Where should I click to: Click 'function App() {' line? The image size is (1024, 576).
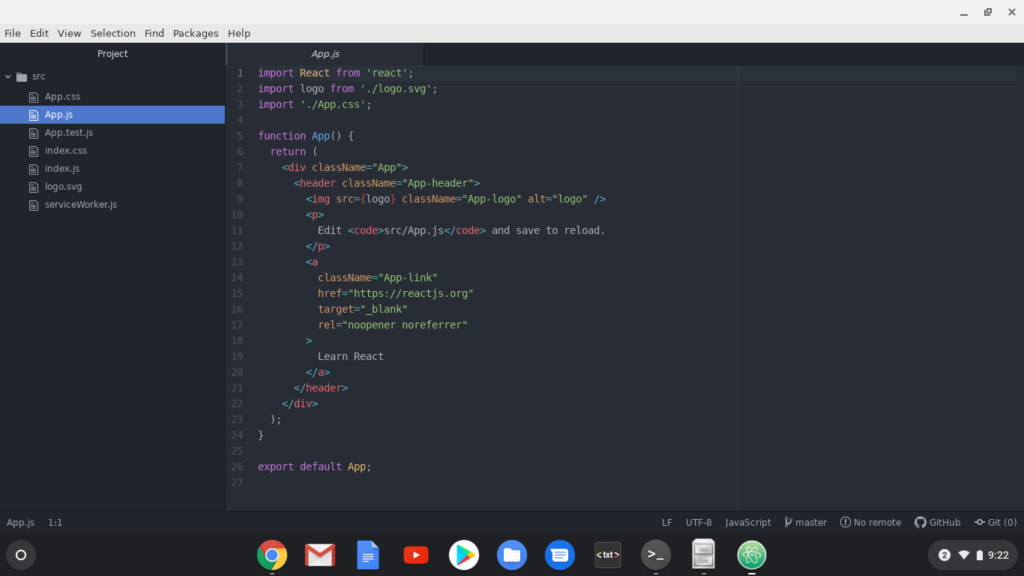[306, 136]
